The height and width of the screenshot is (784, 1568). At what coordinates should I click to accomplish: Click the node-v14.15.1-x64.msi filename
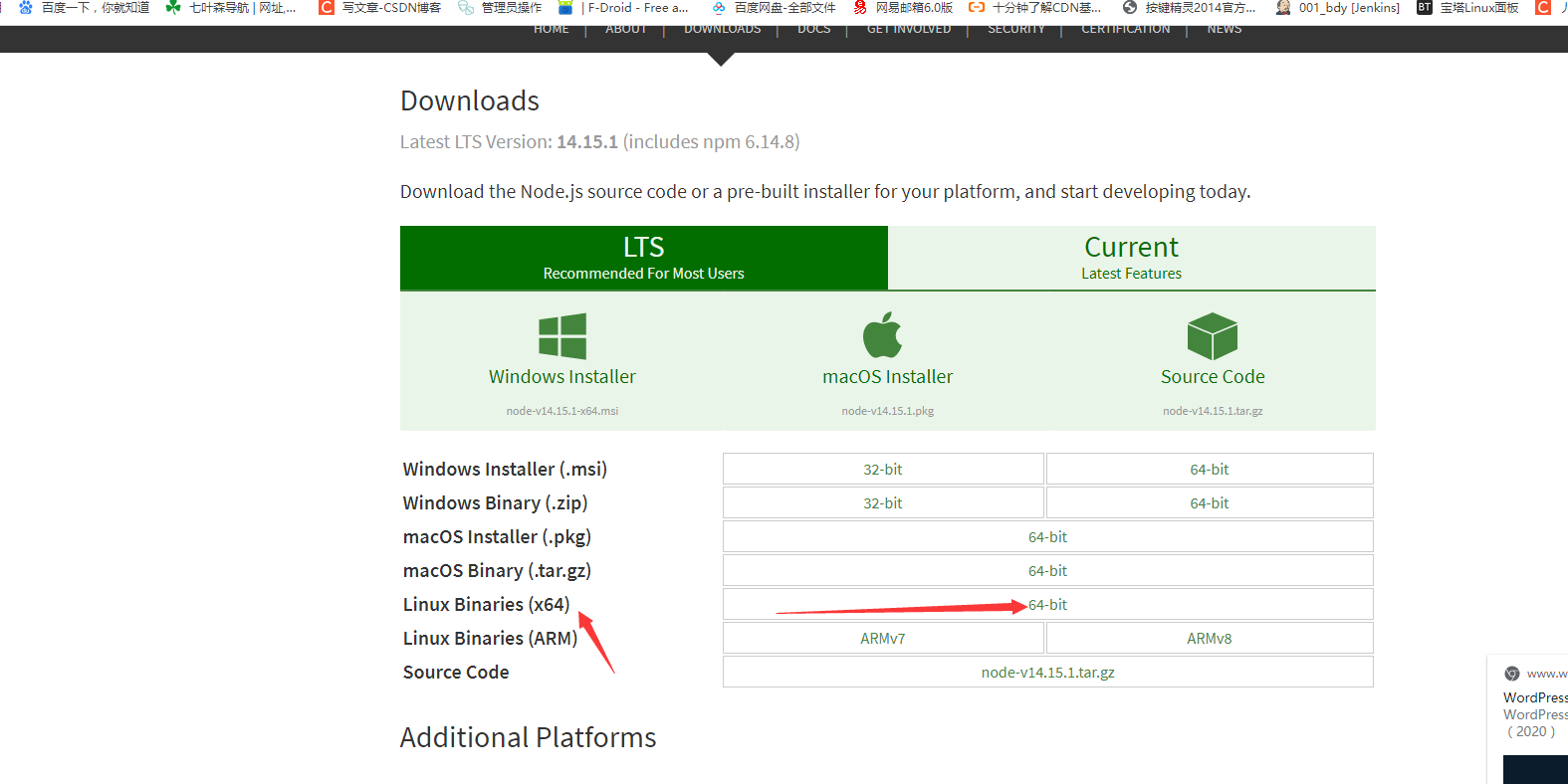tap(562, 411)
